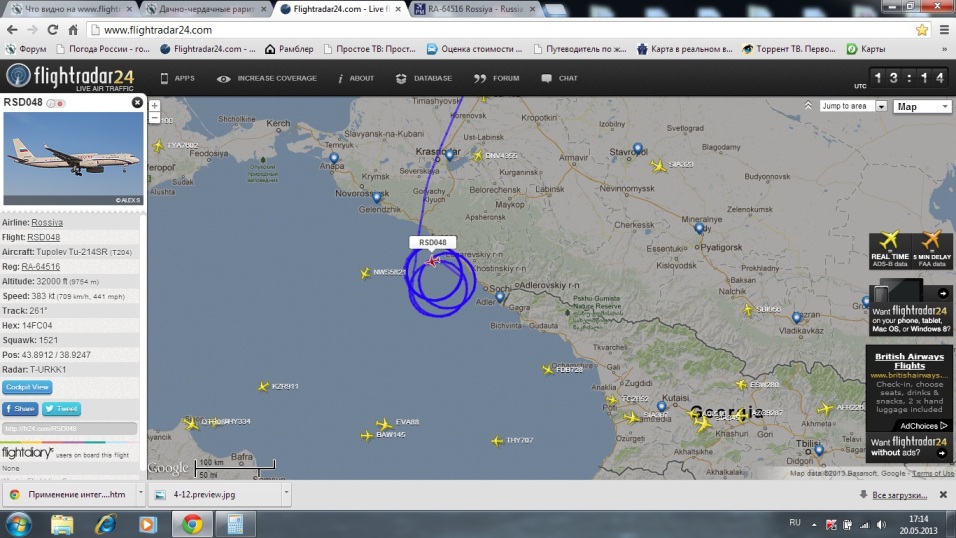The height and width of the screenshot is (538, 956).
Task: Click the Facebook Share button
Action: tap(20, 409)
